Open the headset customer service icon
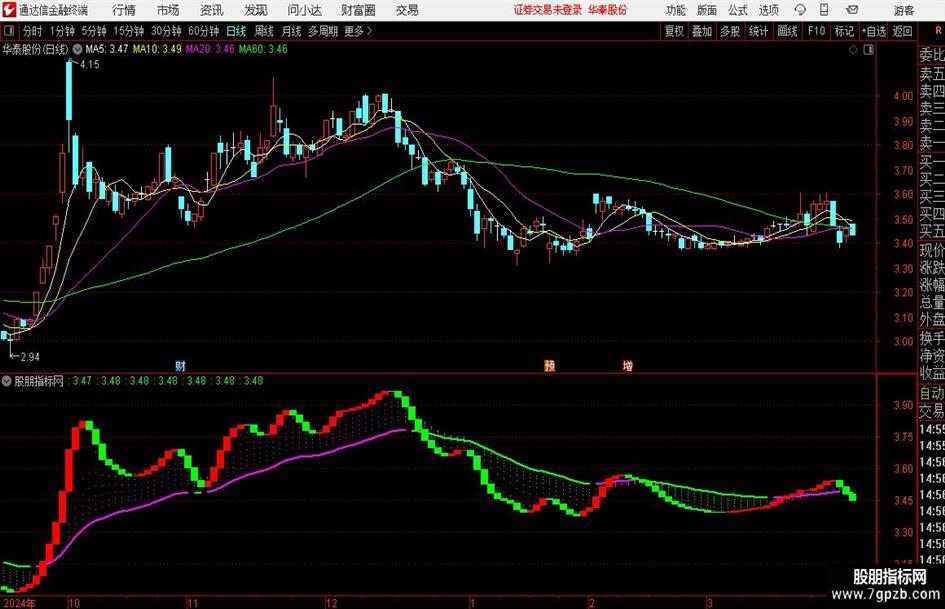Image resolution: width=945 pixels, height=609 pixels. (800, 10)
